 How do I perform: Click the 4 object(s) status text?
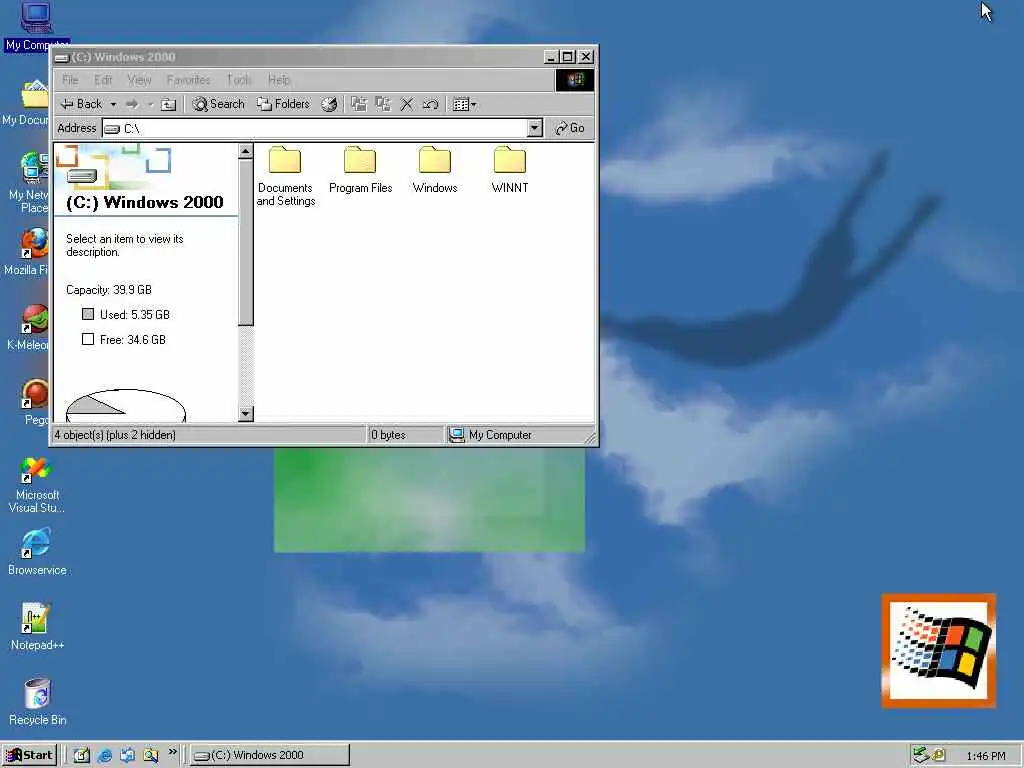(115, 435)
